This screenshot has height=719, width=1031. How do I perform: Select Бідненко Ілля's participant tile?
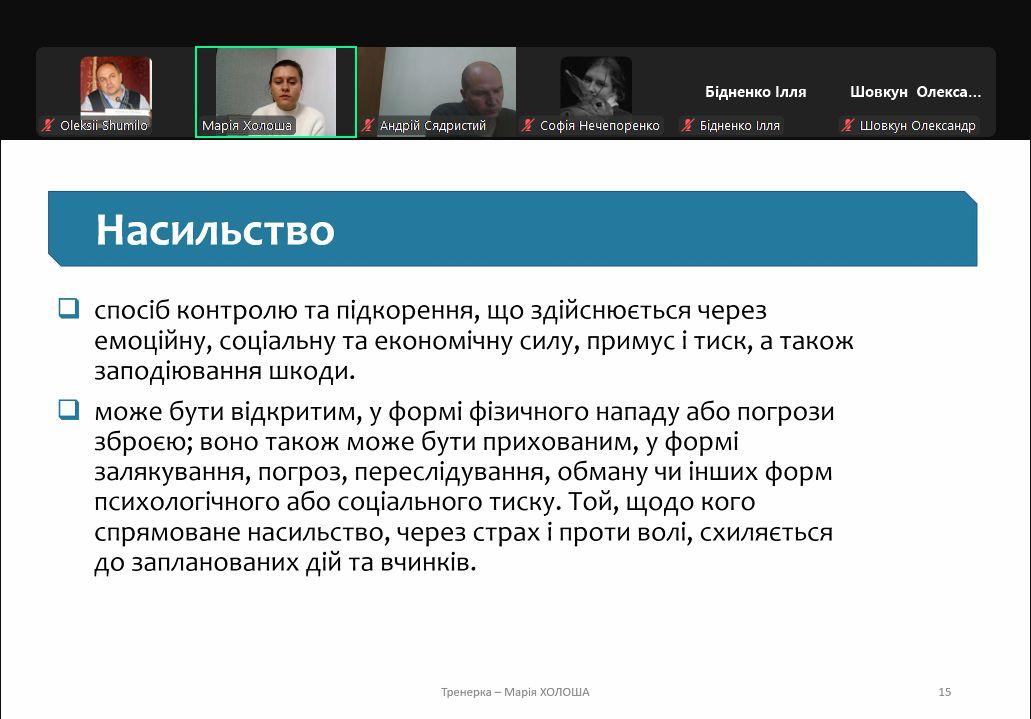(x=755, y=91)
